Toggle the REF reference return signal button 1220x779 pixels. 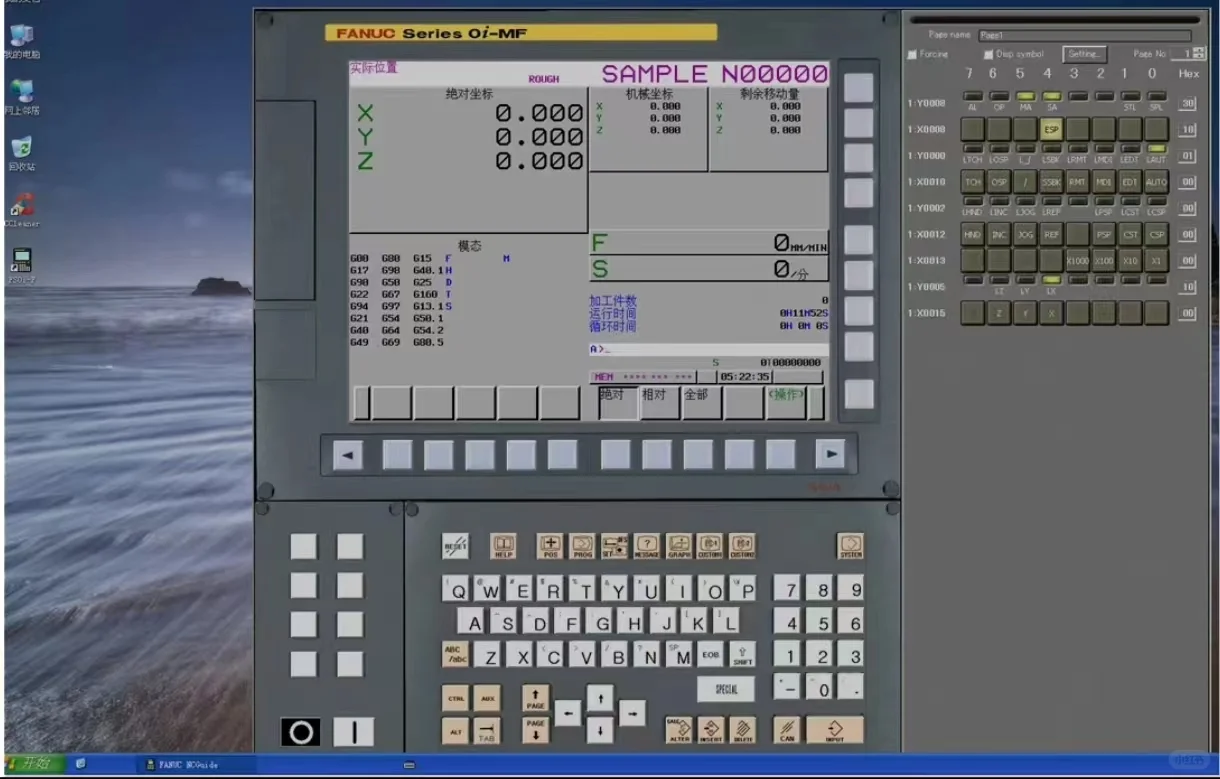(1051, 234)
